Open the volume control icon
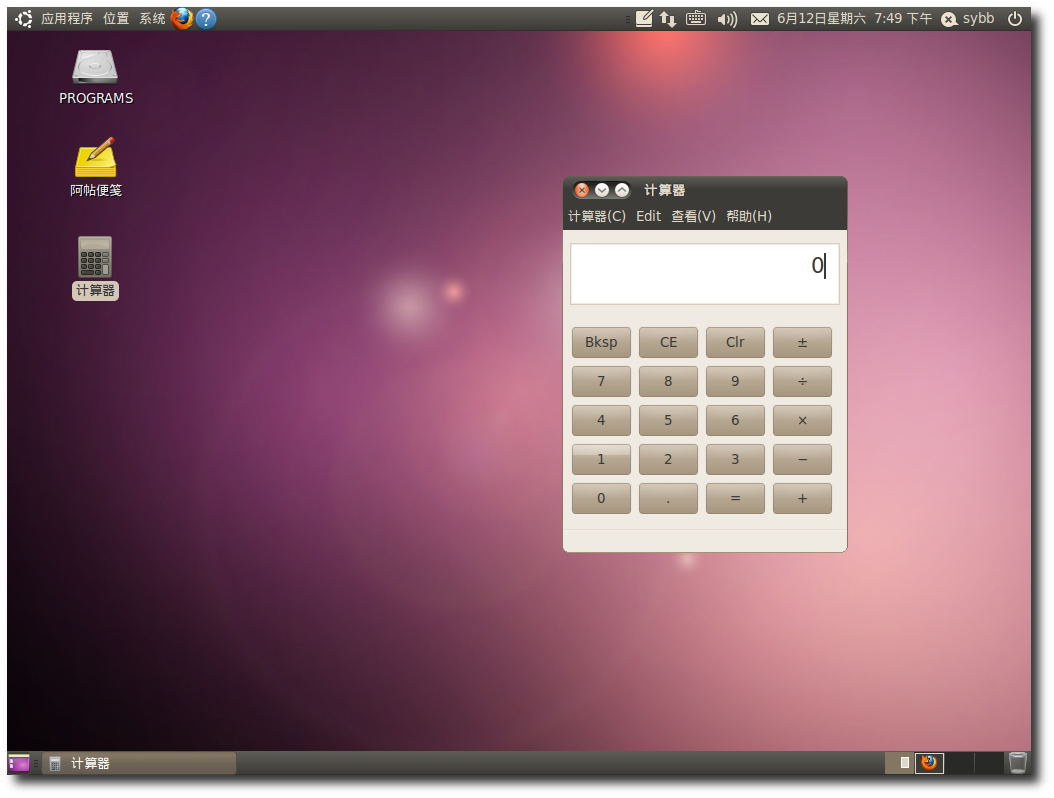Screen dimensions: 1054x798 [727, 19]
